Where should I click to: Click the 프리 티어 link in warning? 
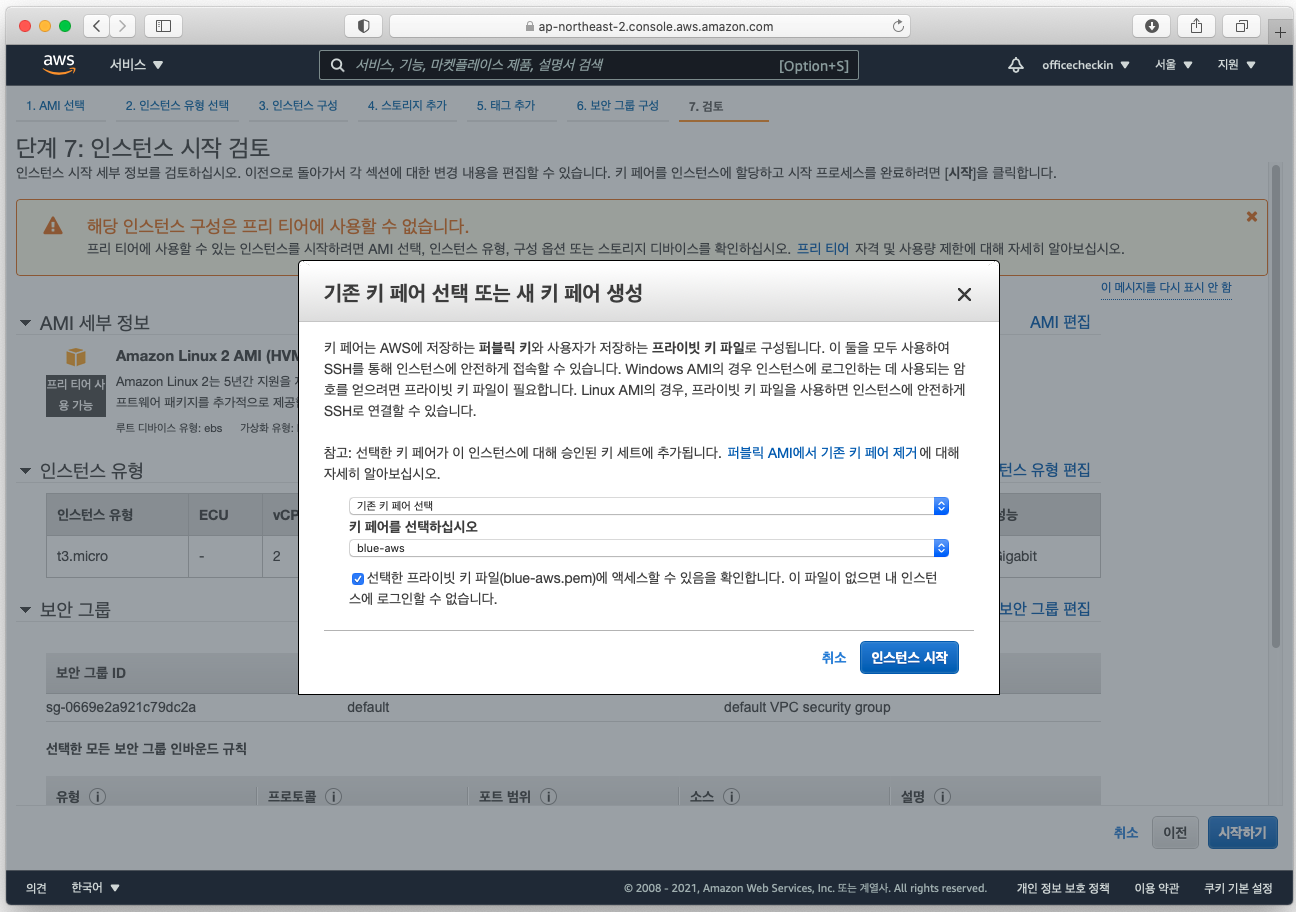point(823,248)
